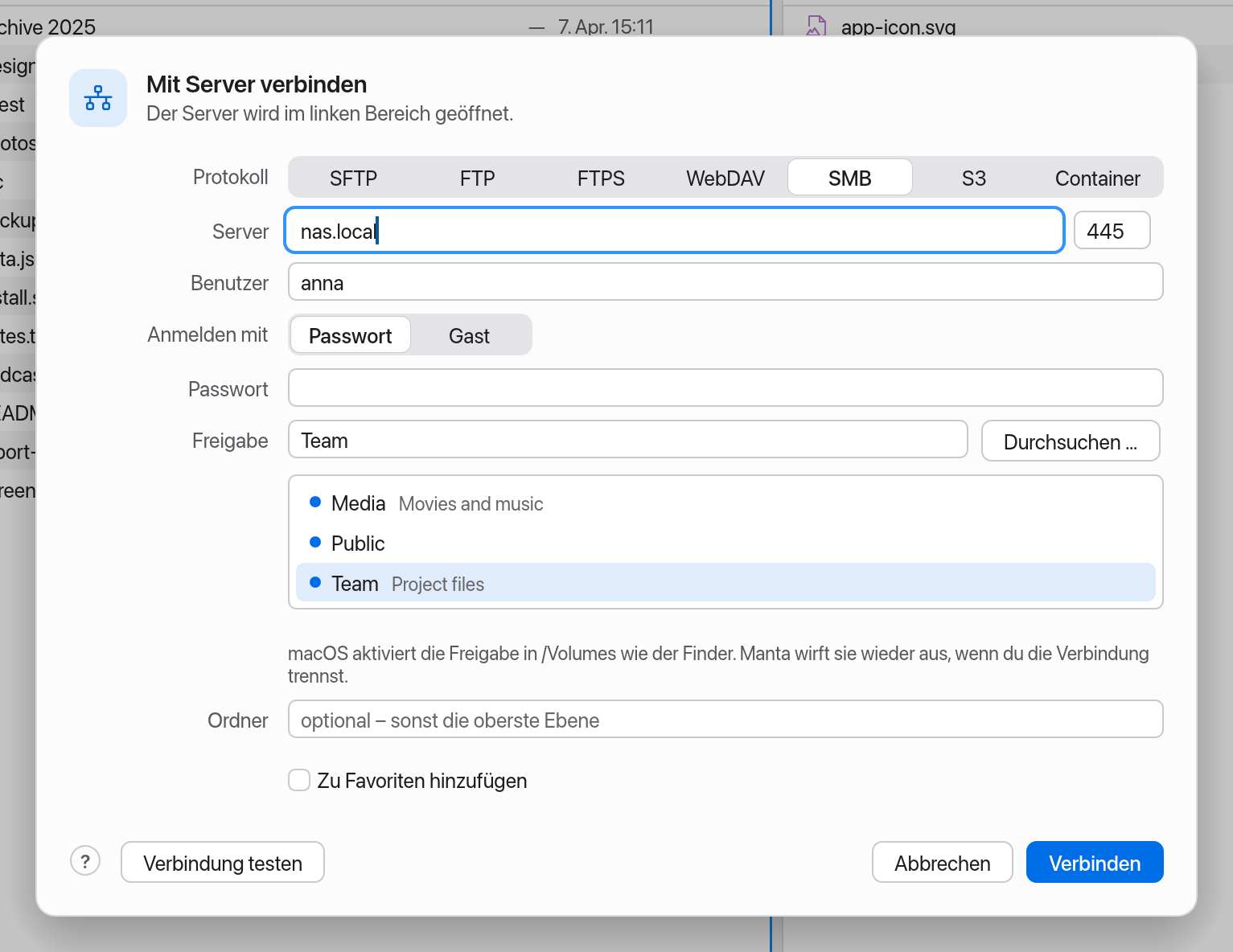Cancel the dialog with Abbrechen
The width and height of the screenshot is (1233, 952).
[x=943, y=863]
